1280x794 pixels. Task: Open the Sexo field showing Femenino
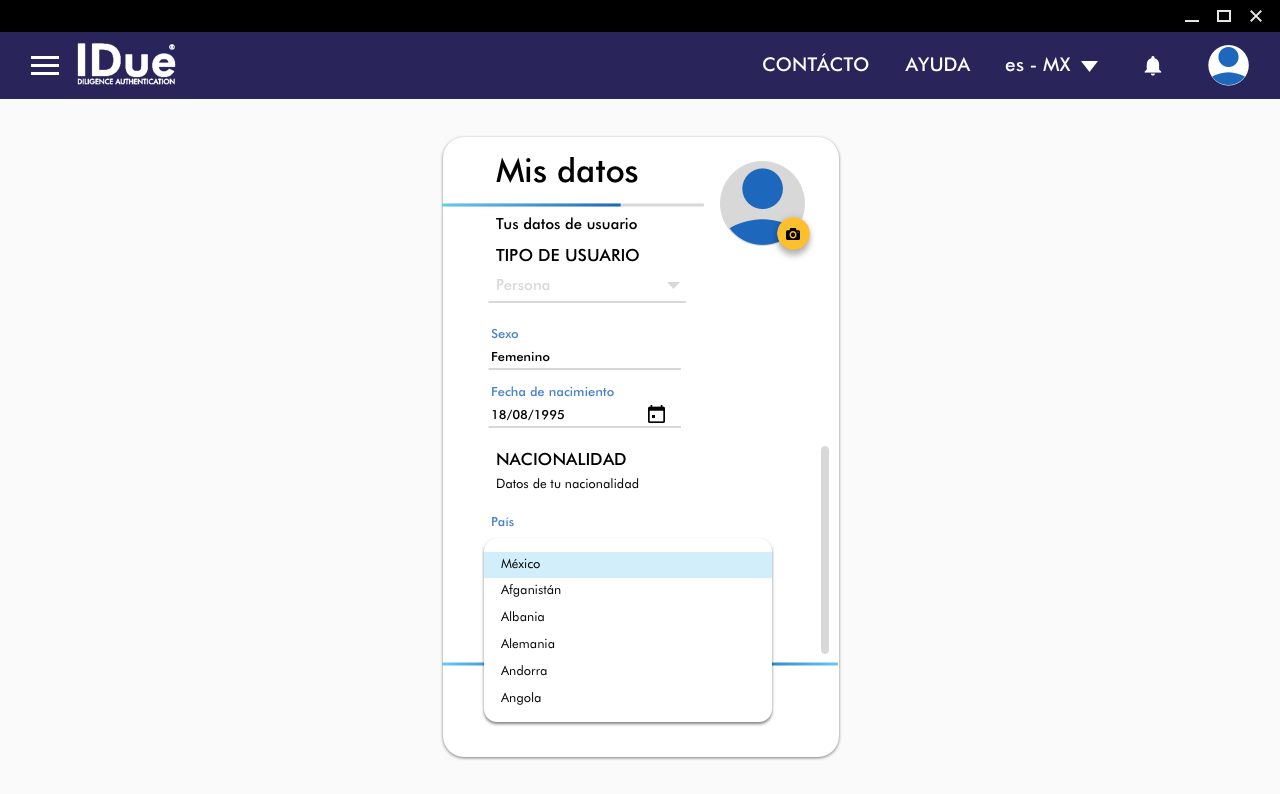[584, 357]
